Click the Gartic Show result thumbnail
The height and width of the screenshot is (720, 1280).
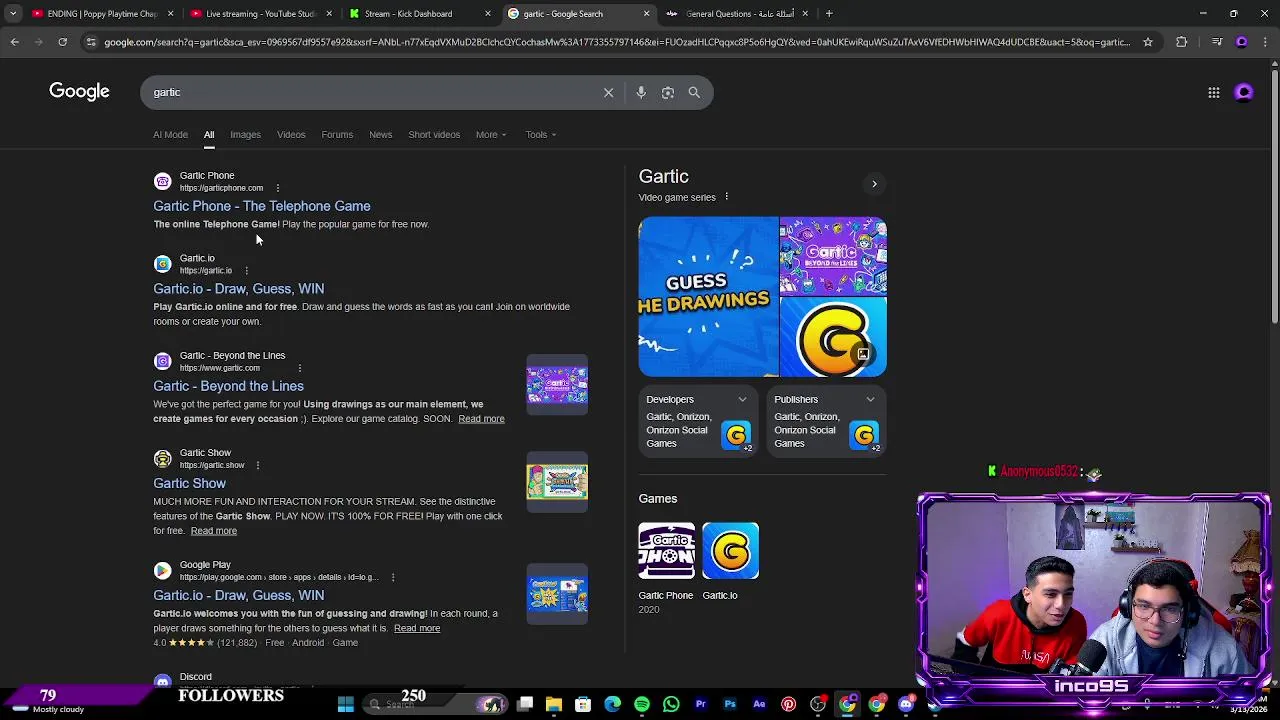click(557, 482)
